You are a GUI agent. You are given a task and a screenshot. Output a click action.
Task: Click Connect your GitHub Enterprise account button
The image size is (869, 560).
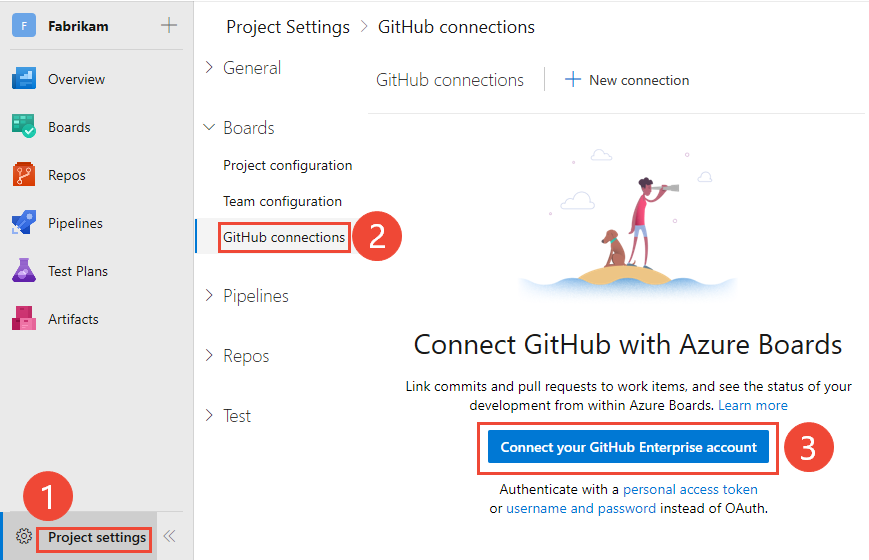[628, 447]
